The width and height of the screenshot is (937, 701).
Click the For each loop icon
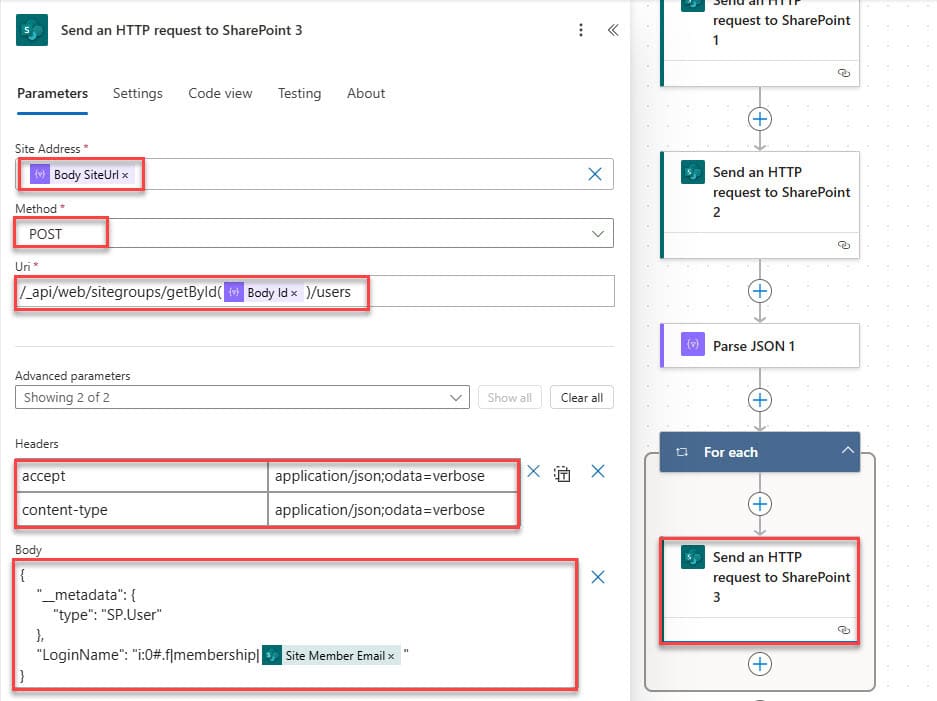682,452
